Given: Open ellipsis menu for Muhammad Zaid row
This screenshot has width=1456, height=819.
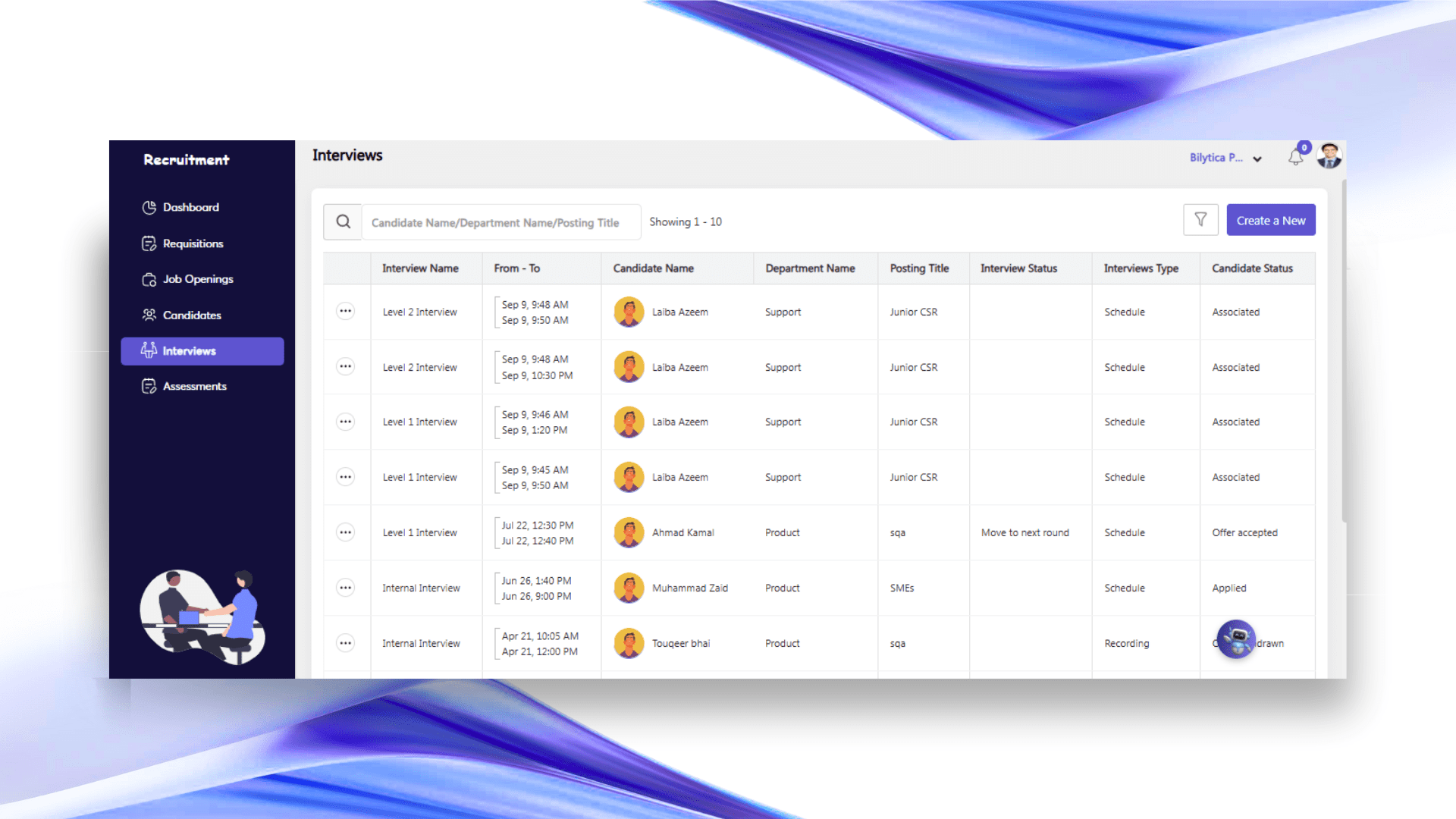Looking at the screenshot, I should tap(345, 588).
